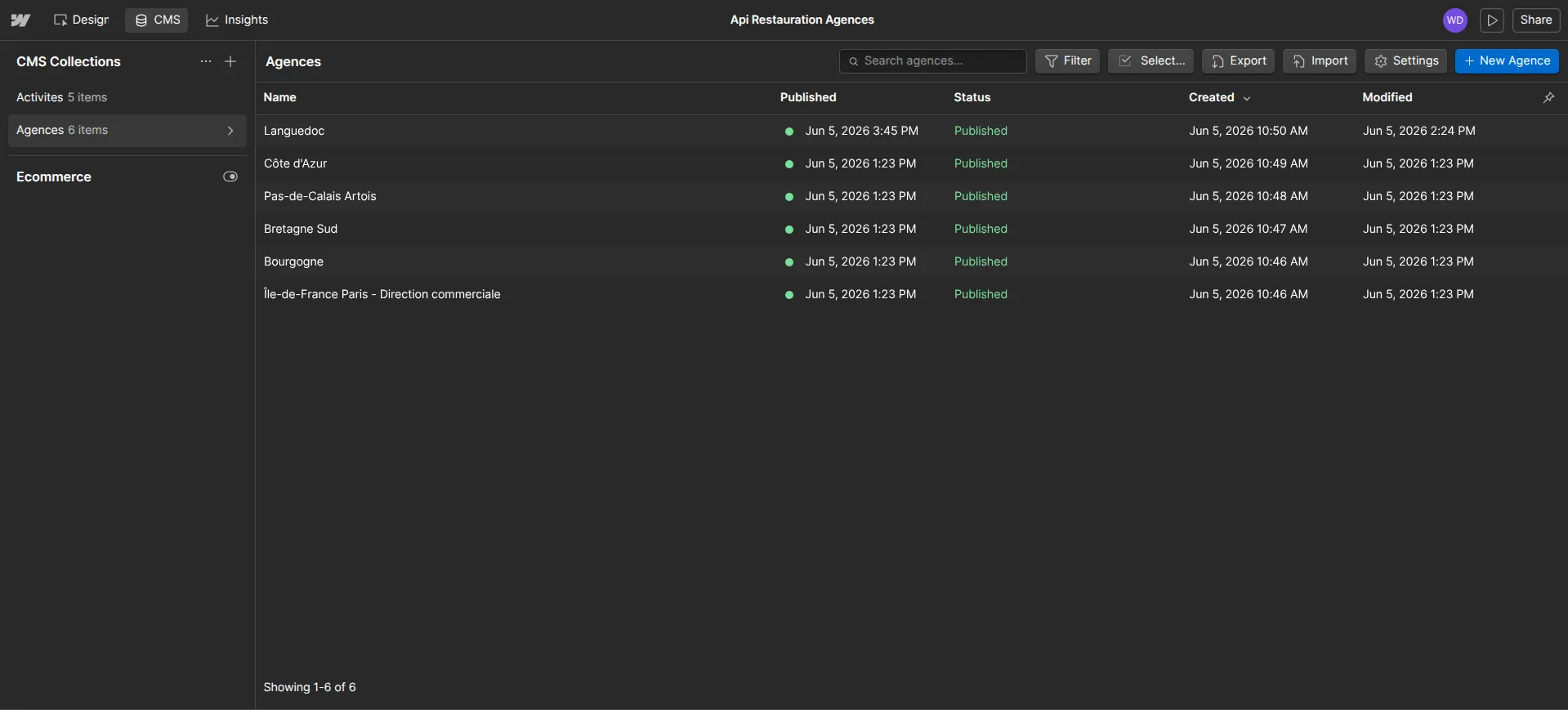Screen dimensions: 1568x710
Task: Export the Agences collection
Action: 1238,61
